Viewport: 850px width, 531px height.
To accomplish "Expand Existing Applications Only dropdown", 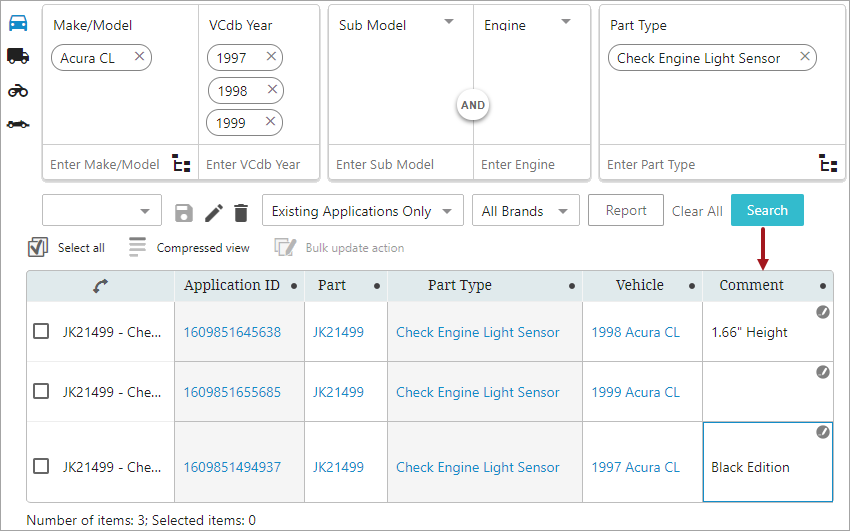I will point(363,210).
